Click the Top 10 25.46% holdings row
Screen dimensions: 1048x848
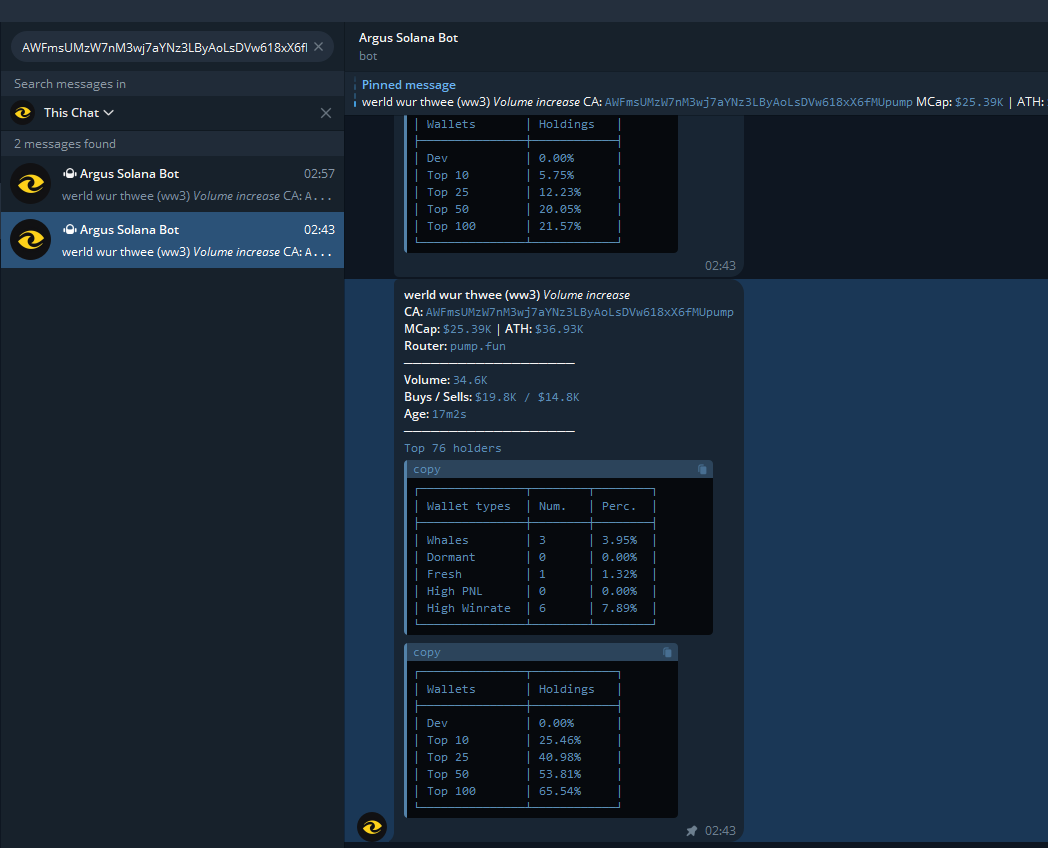tap(517, 740)
